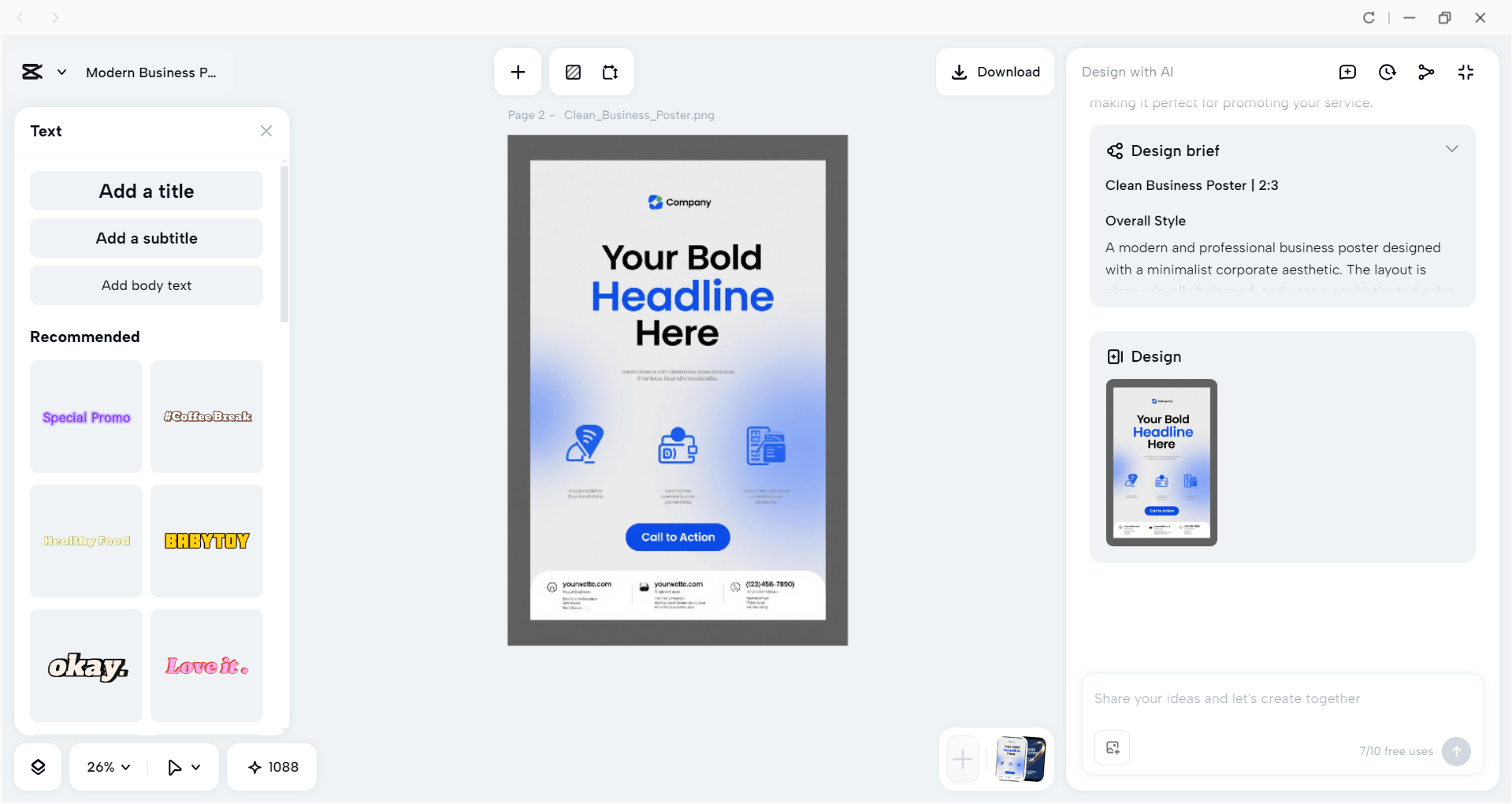Minimize the application window
Viewport: 1512px width, 804px height.
(1410, 17)
